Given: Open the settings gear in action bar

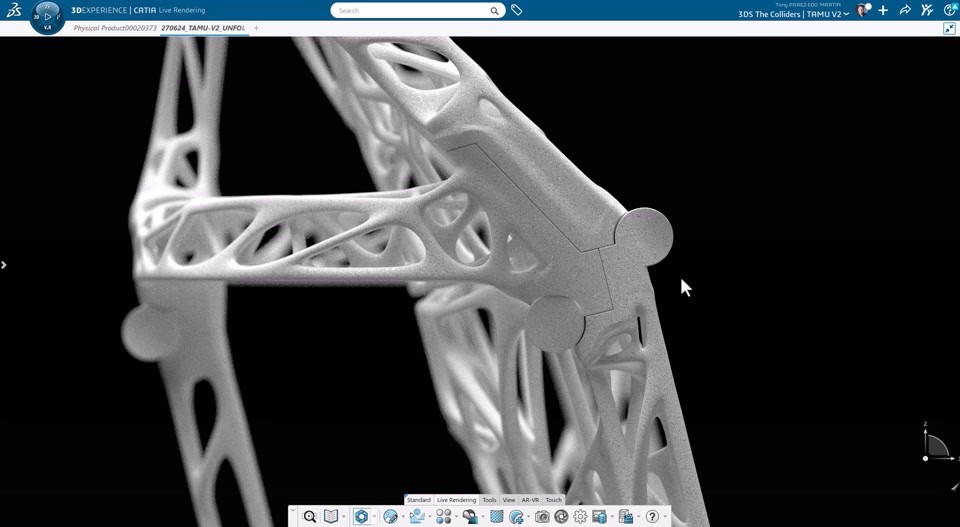Looking at the screenshot, I should click(580, 517).
